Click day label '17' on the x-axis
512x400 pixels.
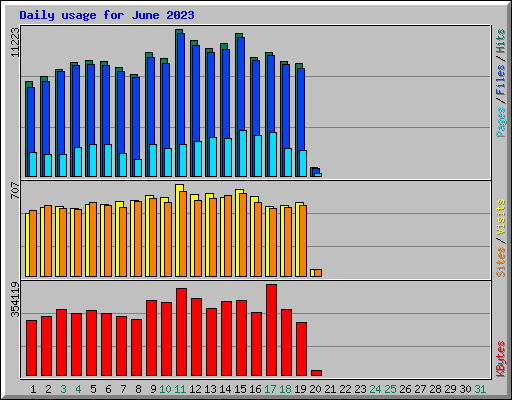click(x=270, y=389)
